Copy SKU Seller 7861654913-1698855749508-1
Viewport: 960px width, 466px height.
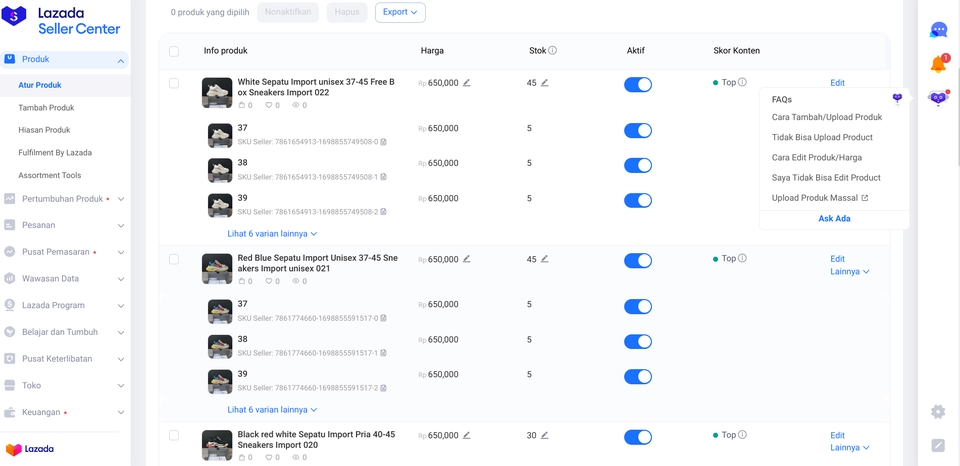[x=383, y=177]
